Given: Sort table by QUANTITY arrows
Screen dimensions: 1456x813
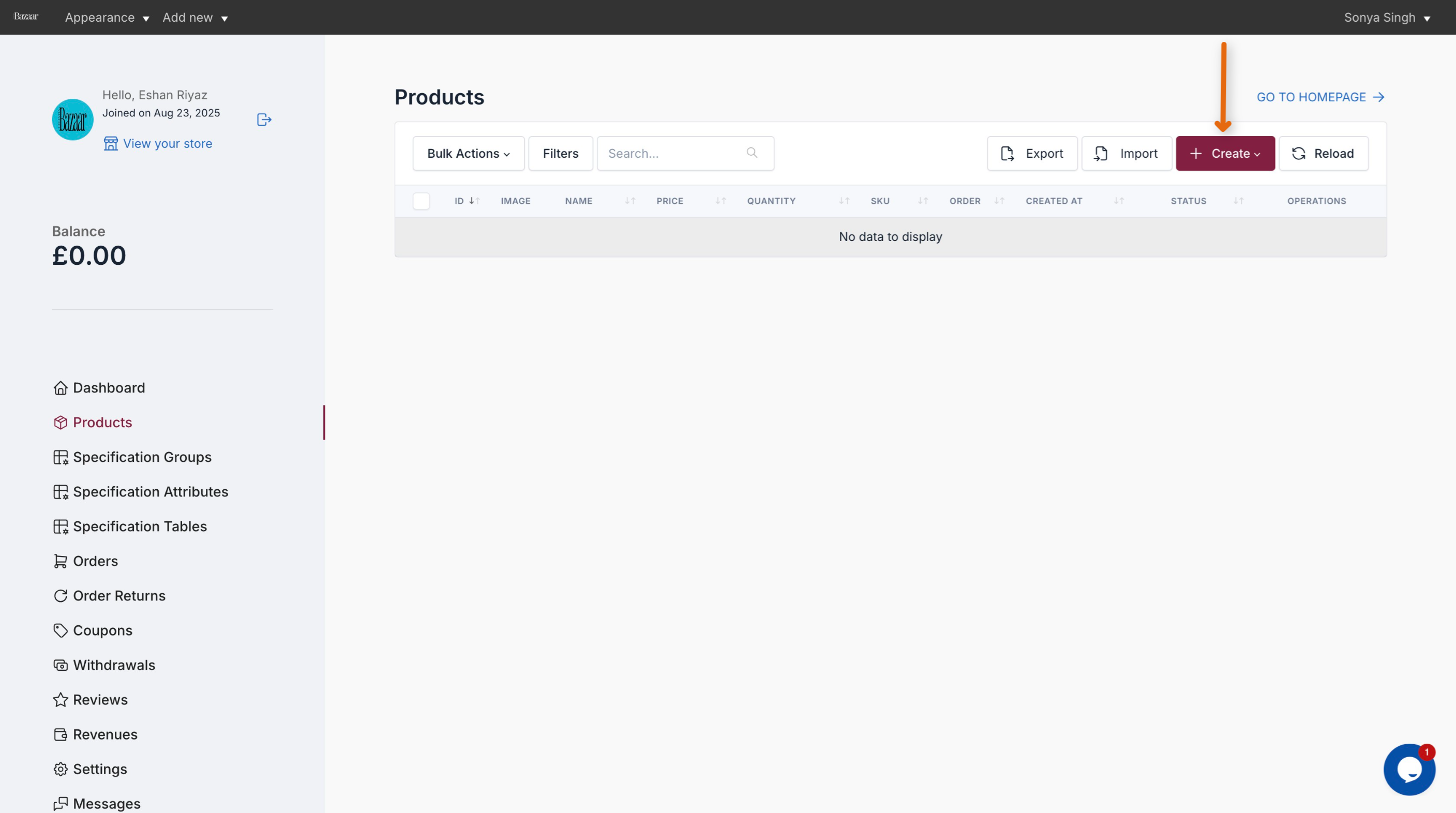Looking at the screenshot, I should tap(845, 201).
